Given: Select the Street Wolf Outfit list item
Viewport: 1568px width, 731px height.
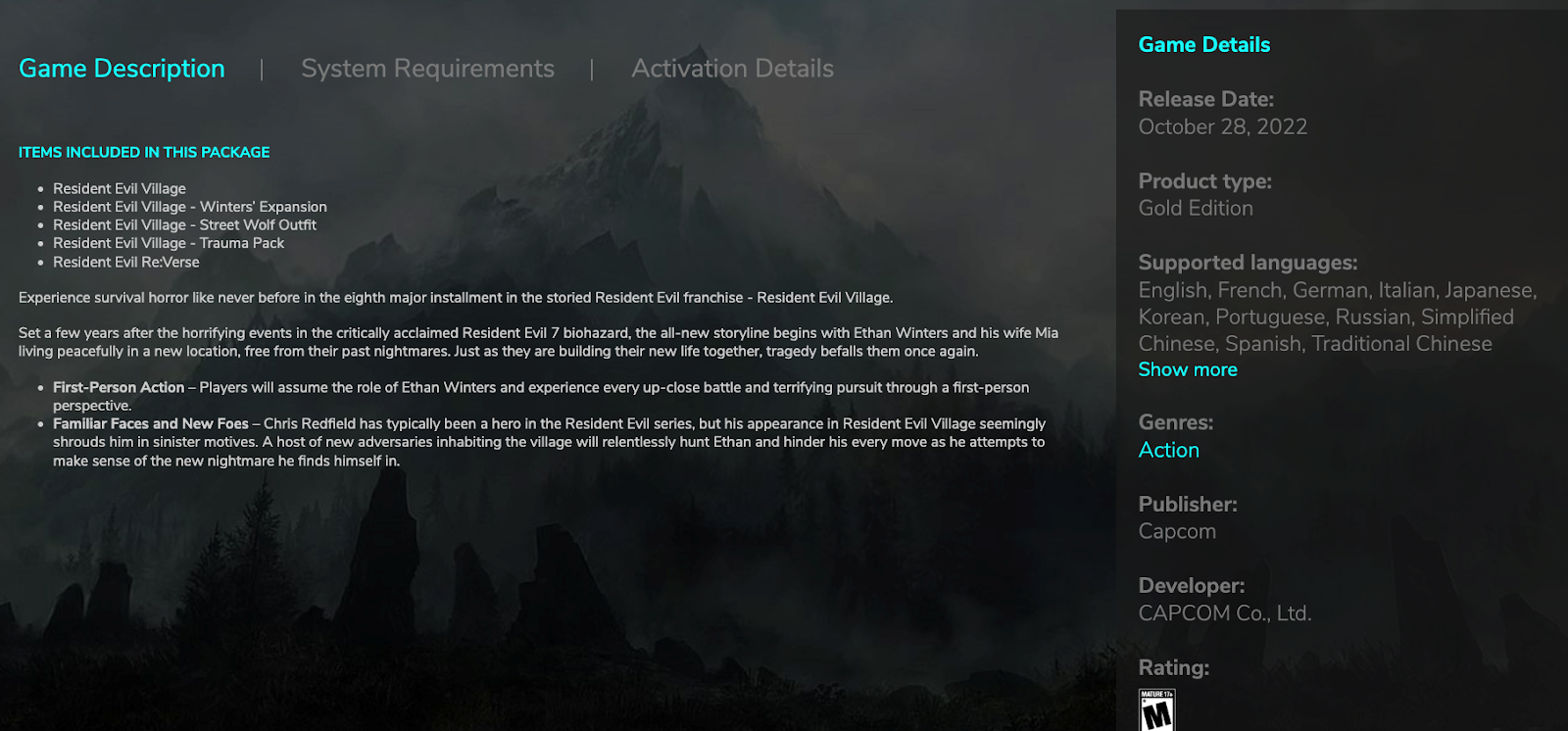Looking at the screenshot, I should pyautogui.click(x=184, y=224).
